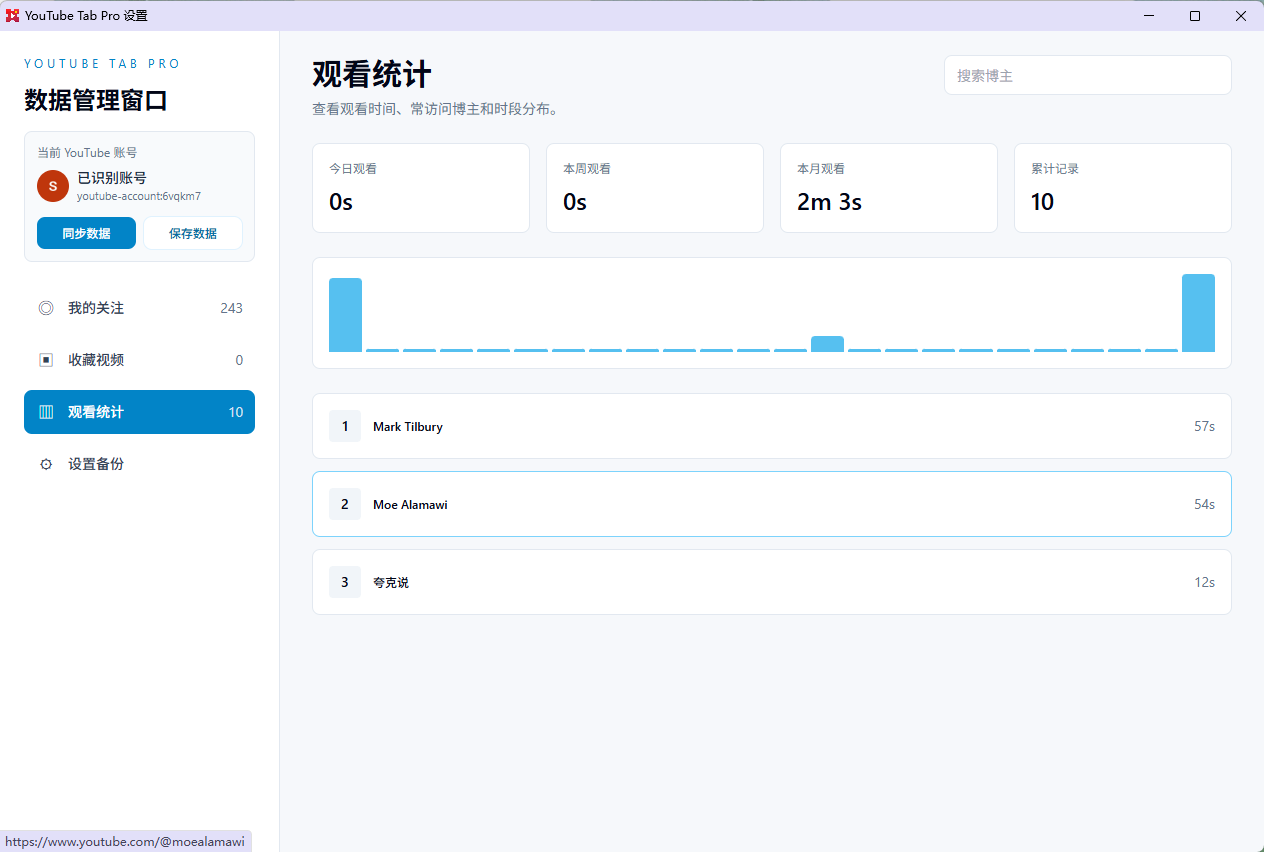Open the 夸克说 channel row

[772, 582]
